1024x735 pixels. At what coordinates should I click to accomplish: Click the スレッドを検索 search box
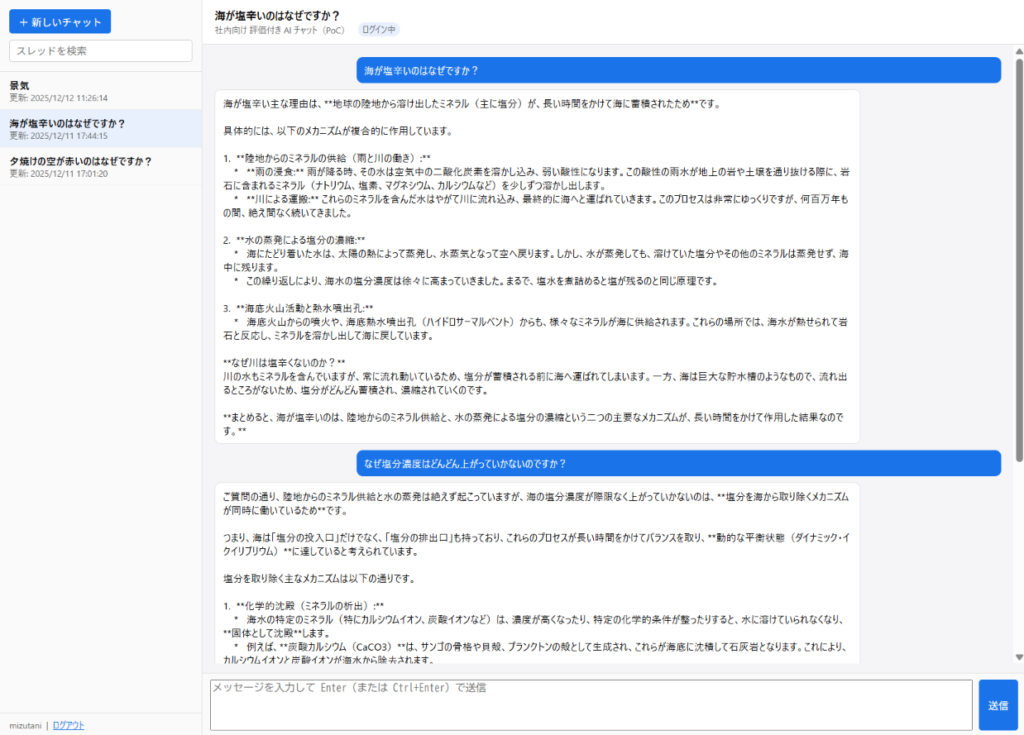pyautogui.click(x=100, y=49)
